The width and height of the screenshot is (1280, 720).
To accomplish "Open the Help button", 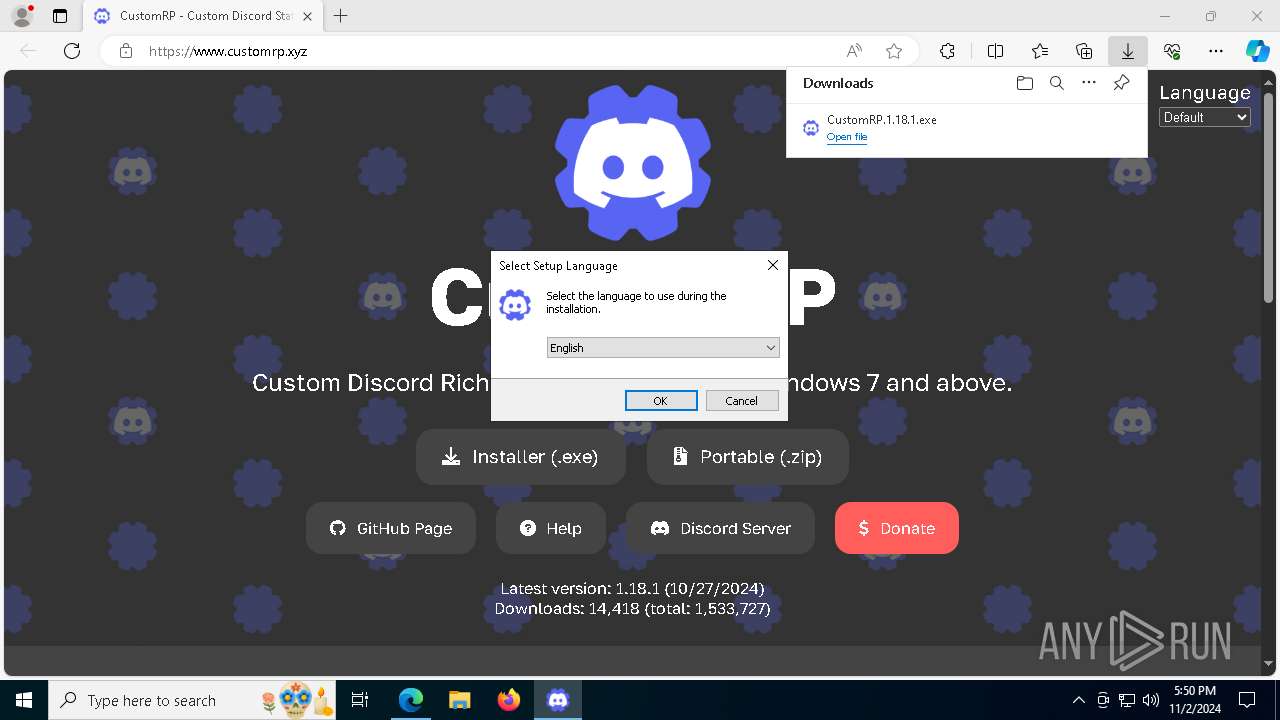I will tap(551, 528).
